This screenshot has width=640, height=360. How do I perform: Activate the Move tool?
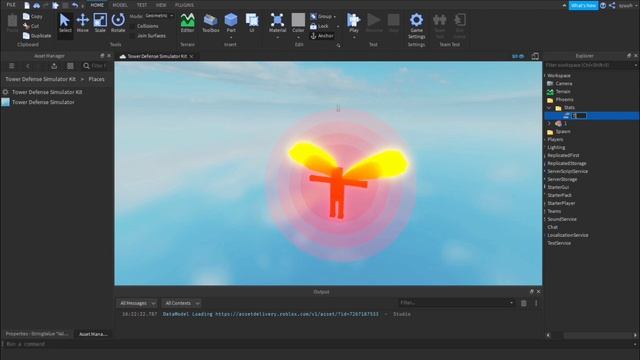point(82,23)
